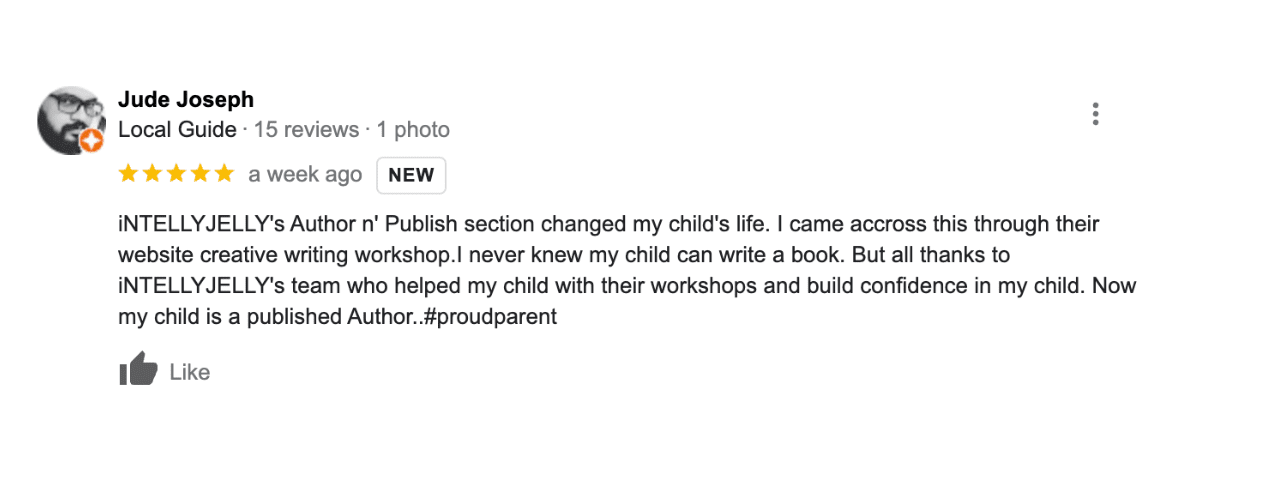Click the 'a week ago' timestamp

tap(305, 175)
